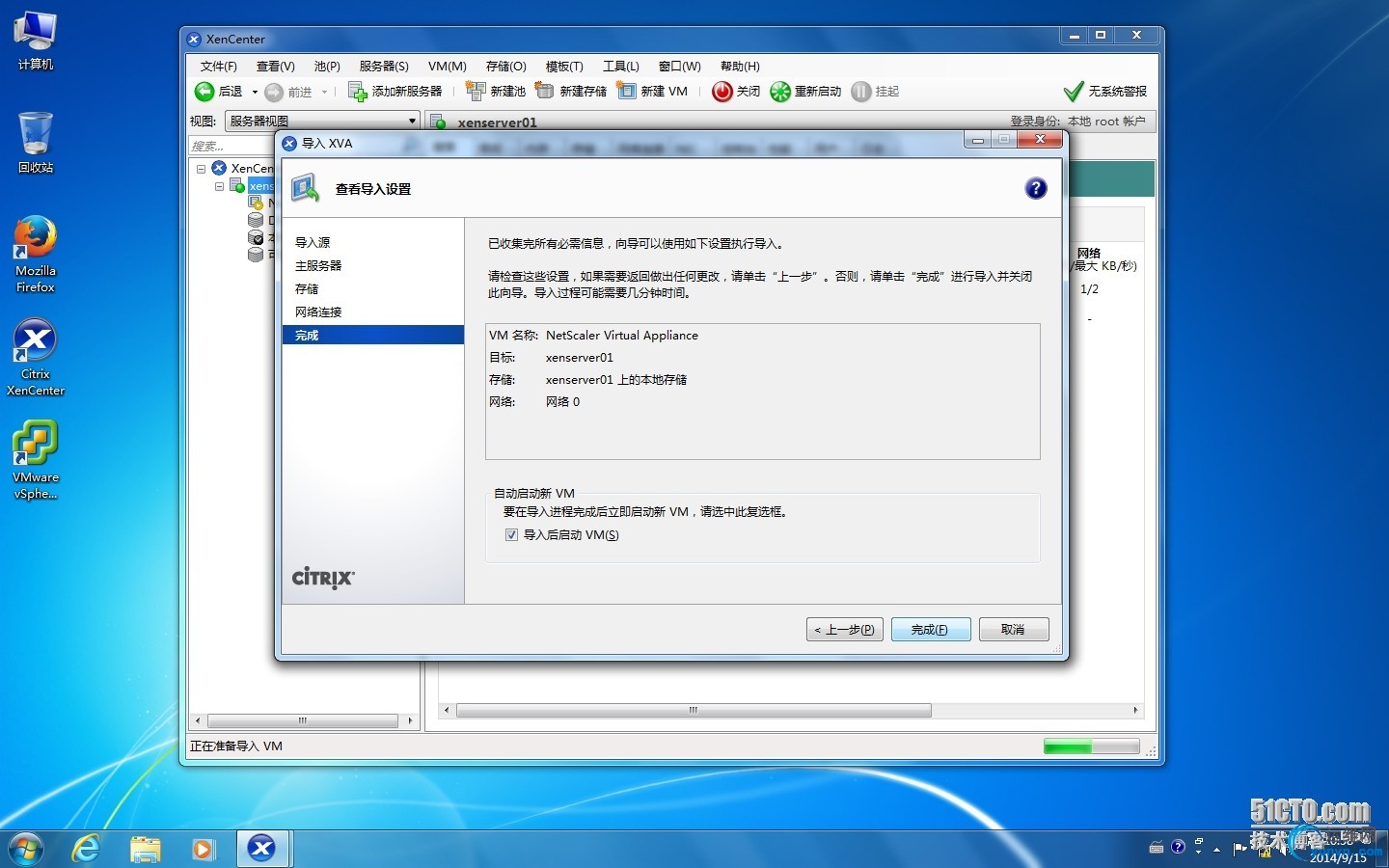The height and width of the screenshot is (868, 1389).
Task: Select the highlighted Finish wizard step
Action: [373, 335]
